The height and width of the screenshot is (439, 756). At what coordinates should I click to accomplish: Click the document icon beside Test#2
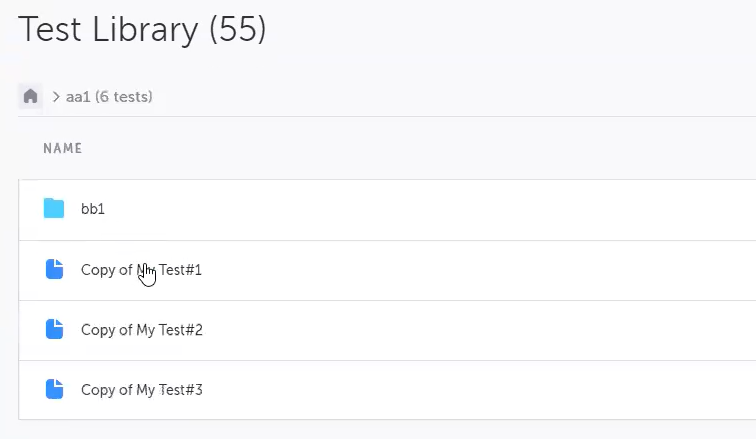[x=54, y=330]
